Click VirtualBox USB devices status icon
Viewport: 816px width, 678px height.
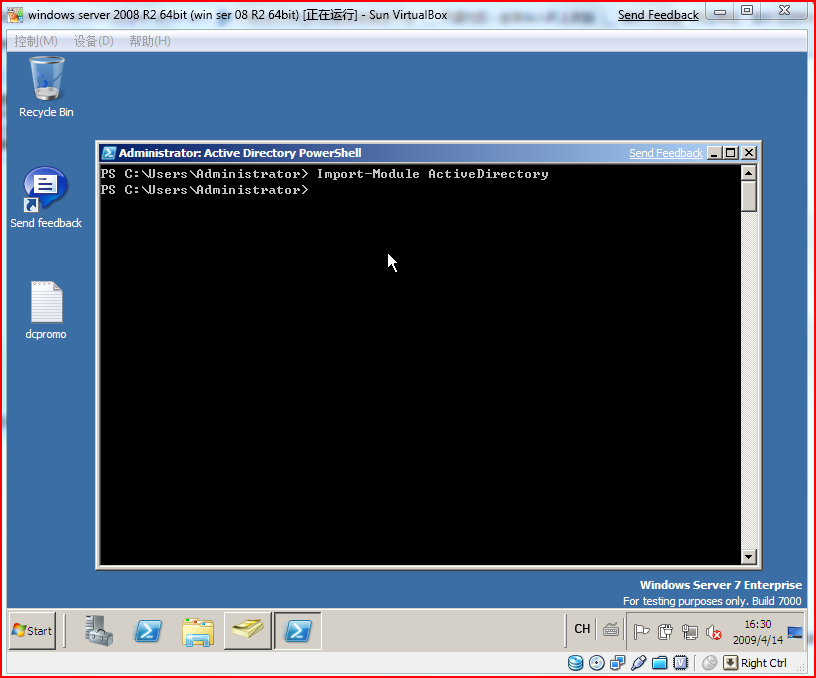[x=639, y=662]
